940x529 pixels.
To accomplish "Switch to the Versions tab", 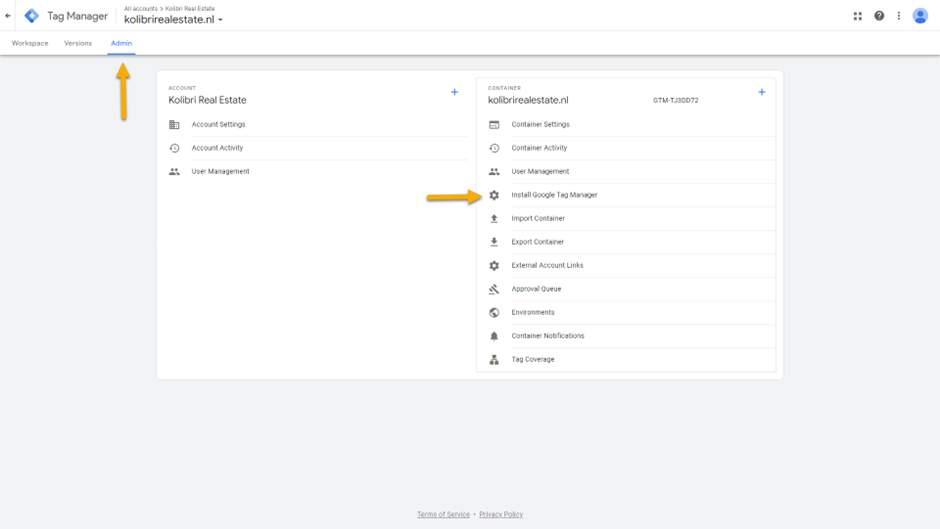I will point(78,43).
